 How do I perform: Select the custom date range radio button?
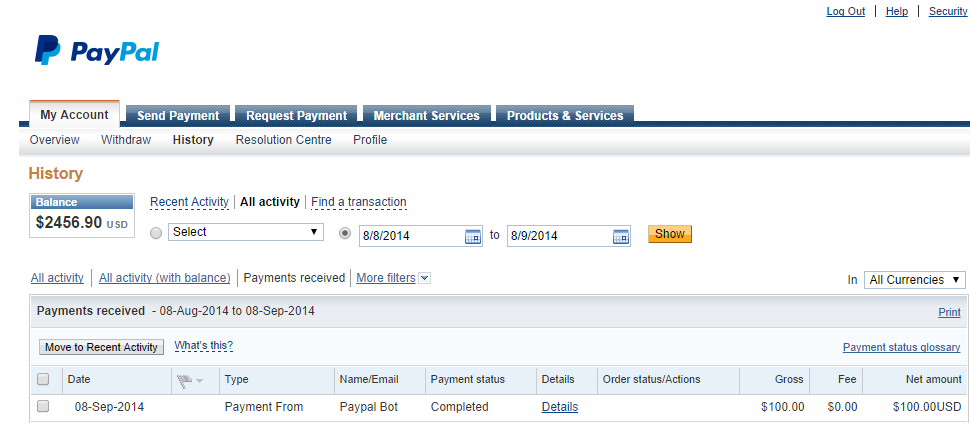point(346,233)
